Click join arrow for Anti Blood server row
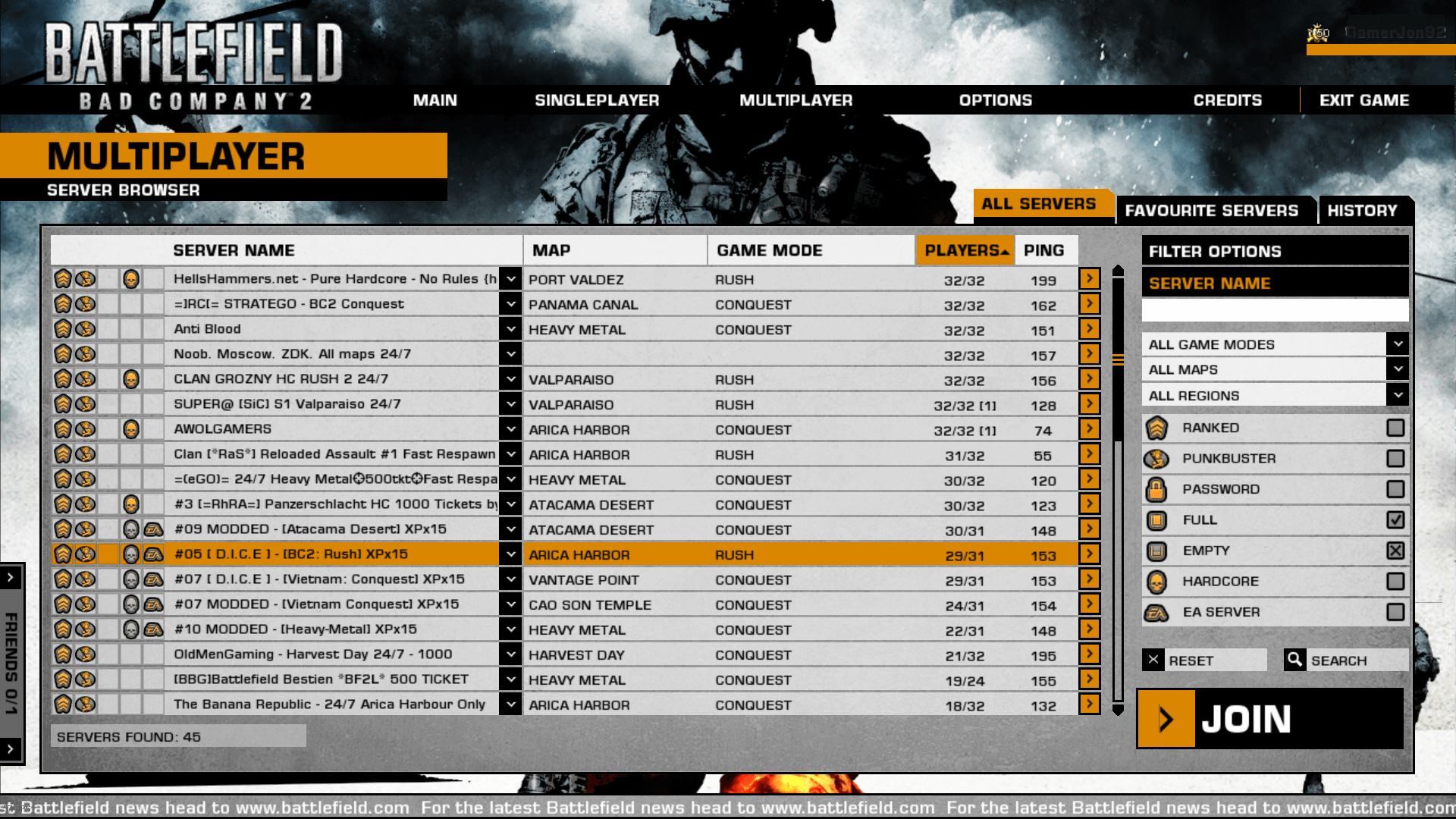 [1090, 329]
